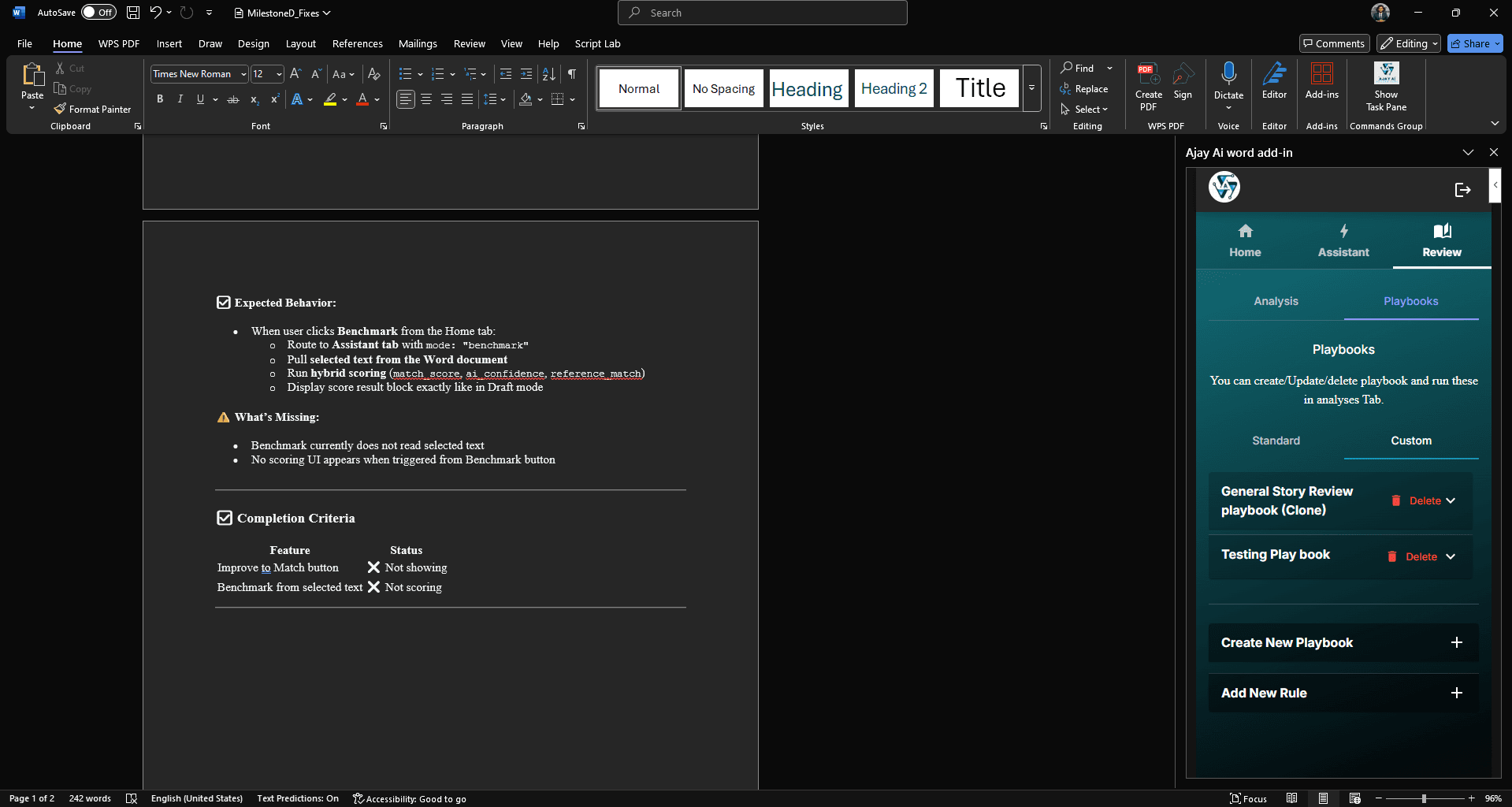Expand Testing Play book chevron
This screenshot has width=1512, height=807.
[1451, 556]
